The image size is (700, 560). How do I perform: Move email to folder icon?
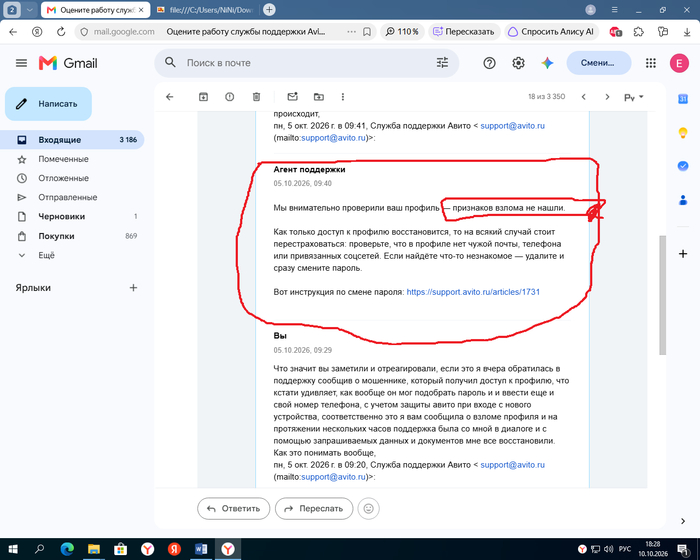319,97
